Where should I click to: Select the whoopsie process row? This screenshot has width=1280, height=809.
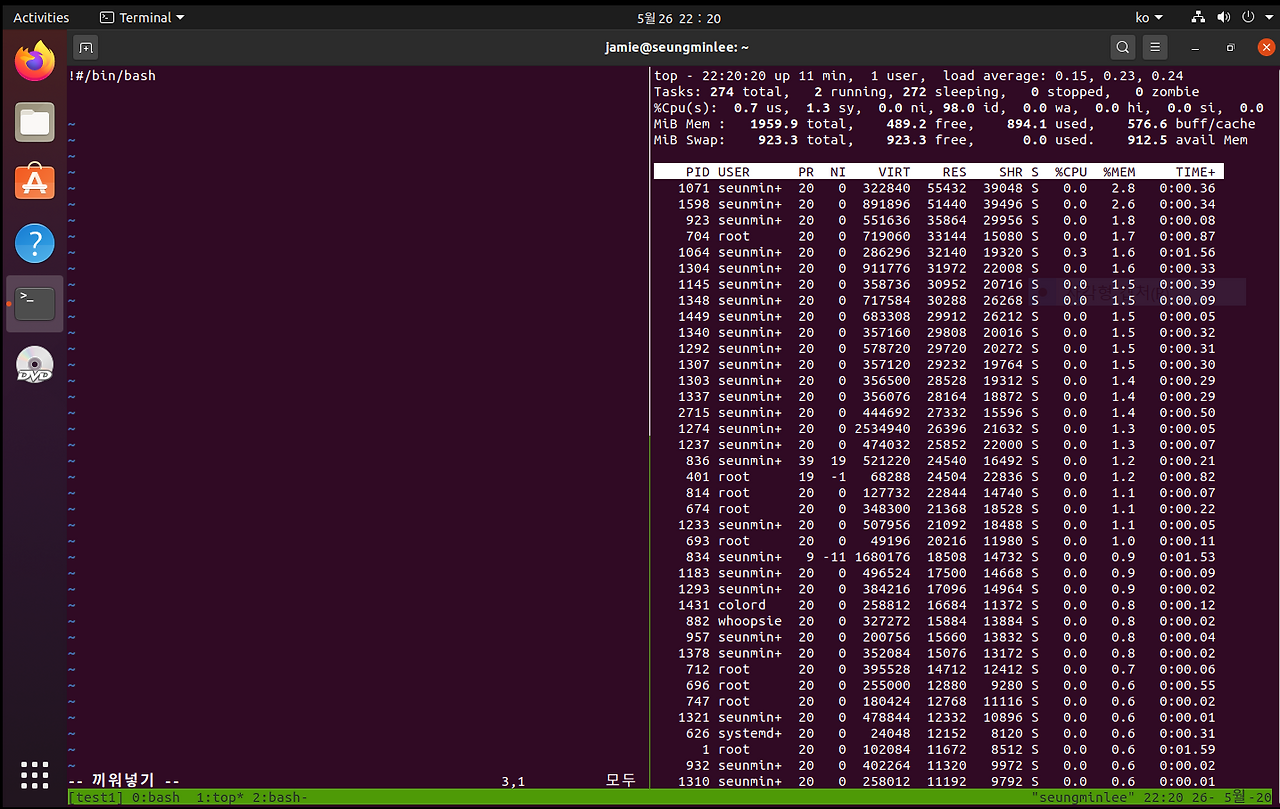coord(939,620)
